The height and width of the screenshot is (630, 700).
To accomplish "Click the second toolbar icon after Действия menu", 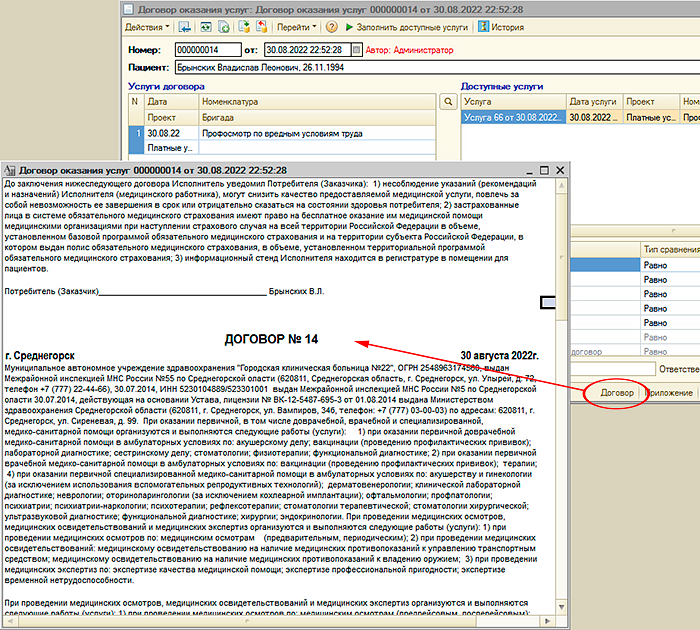I will [x=206, y=28].
